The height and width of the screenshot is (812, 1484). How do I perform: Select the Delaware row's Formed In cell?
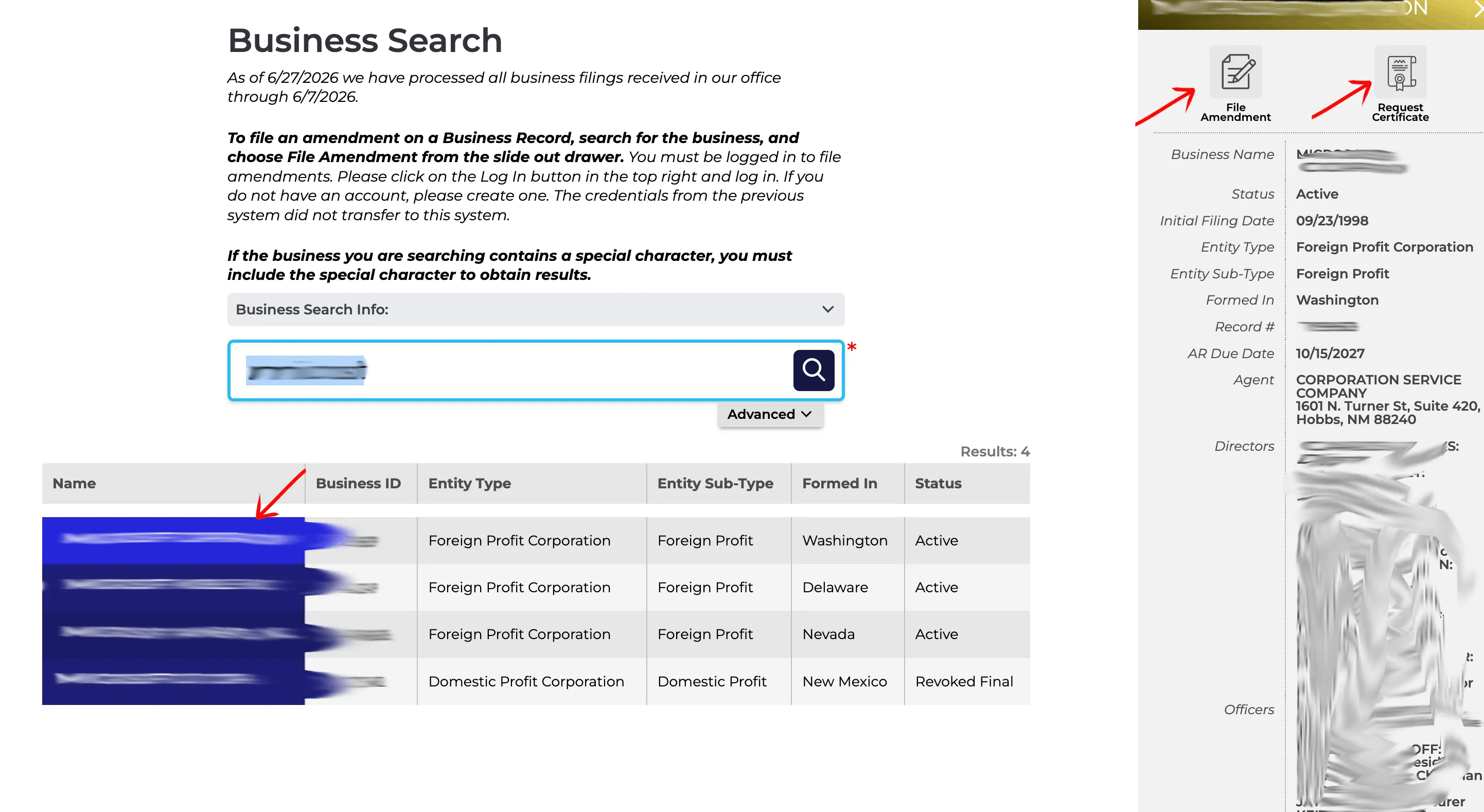[x=847, y=587]
